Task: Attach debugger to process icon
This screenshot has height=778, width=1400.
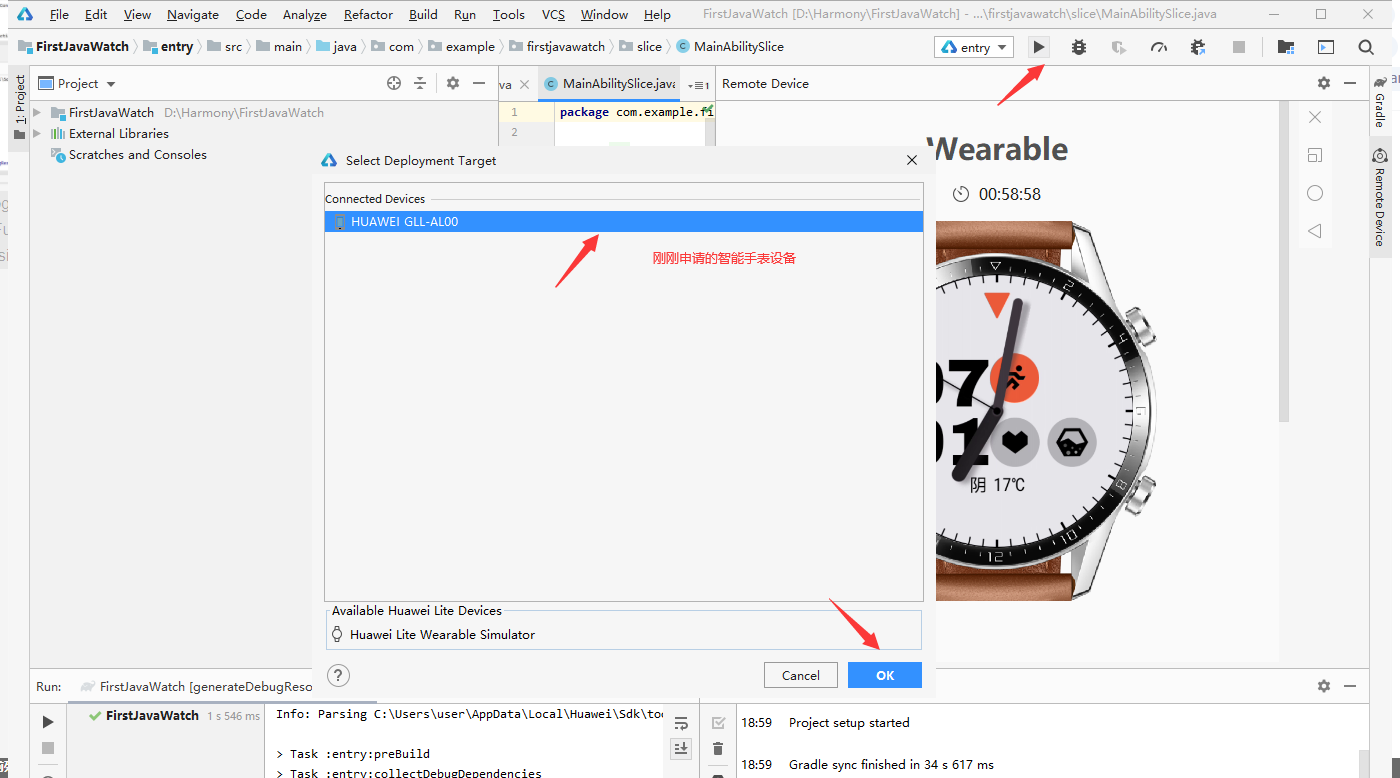Action: [x=1198, y=47]
